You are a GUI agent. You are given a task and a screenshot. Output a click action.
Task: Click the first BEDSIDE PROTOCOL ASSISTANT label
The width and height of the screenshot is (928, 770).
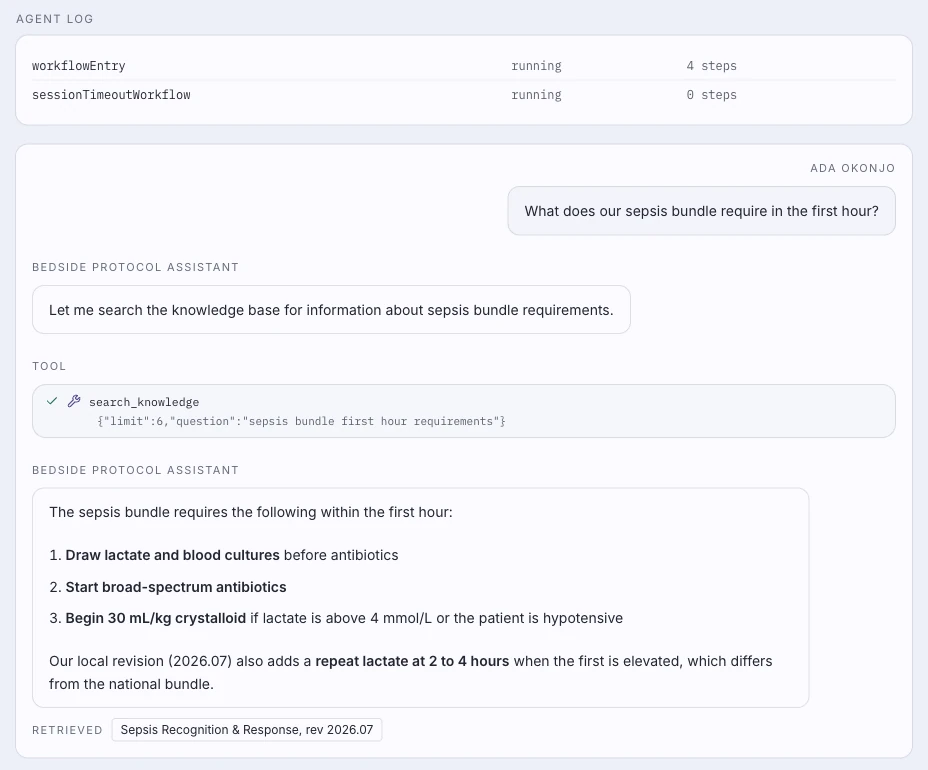pyautogui.click(x=136, y=267)
